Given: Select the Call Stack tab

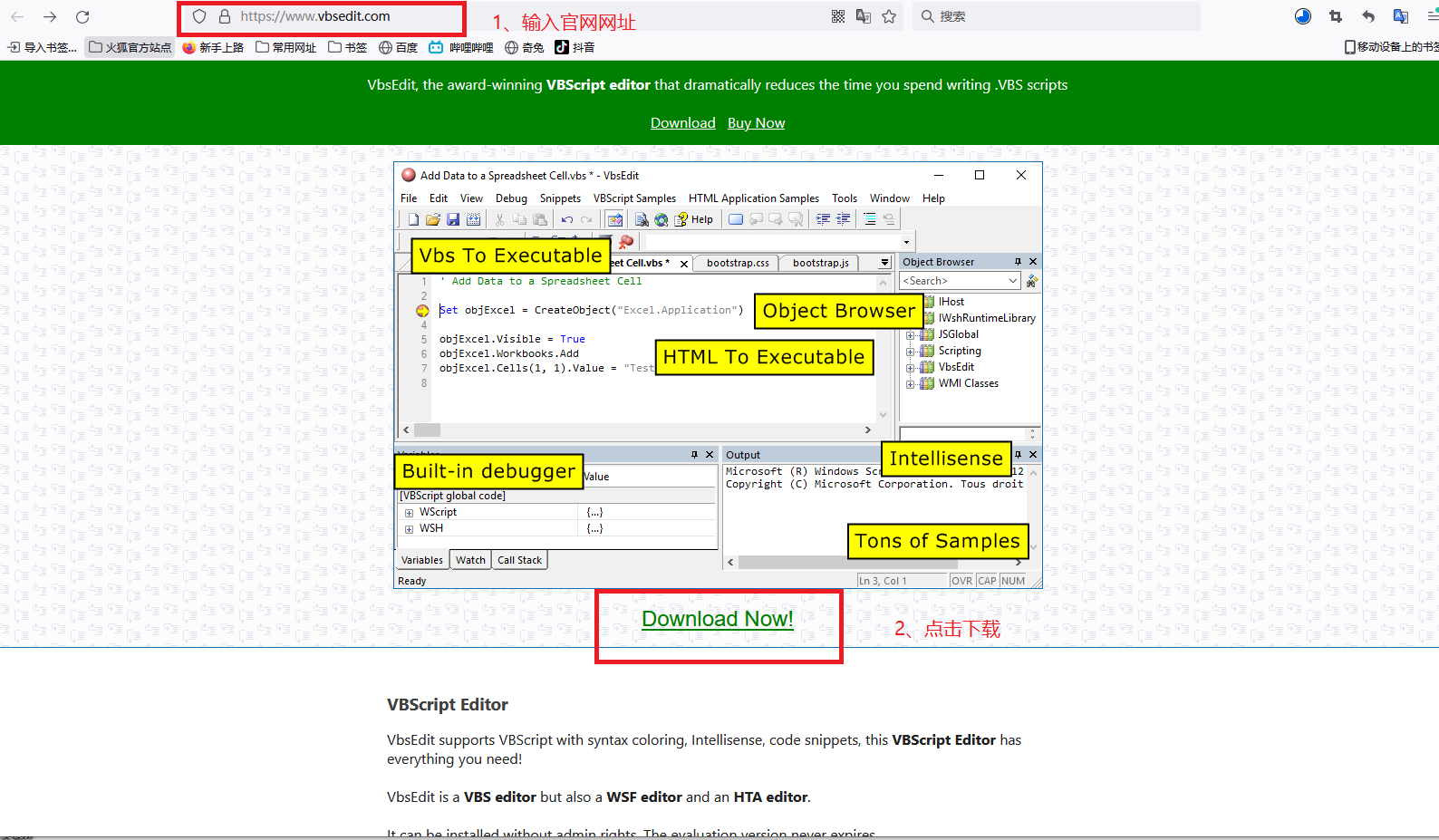Looking at the screenshot, I should [x=519, y=560].
